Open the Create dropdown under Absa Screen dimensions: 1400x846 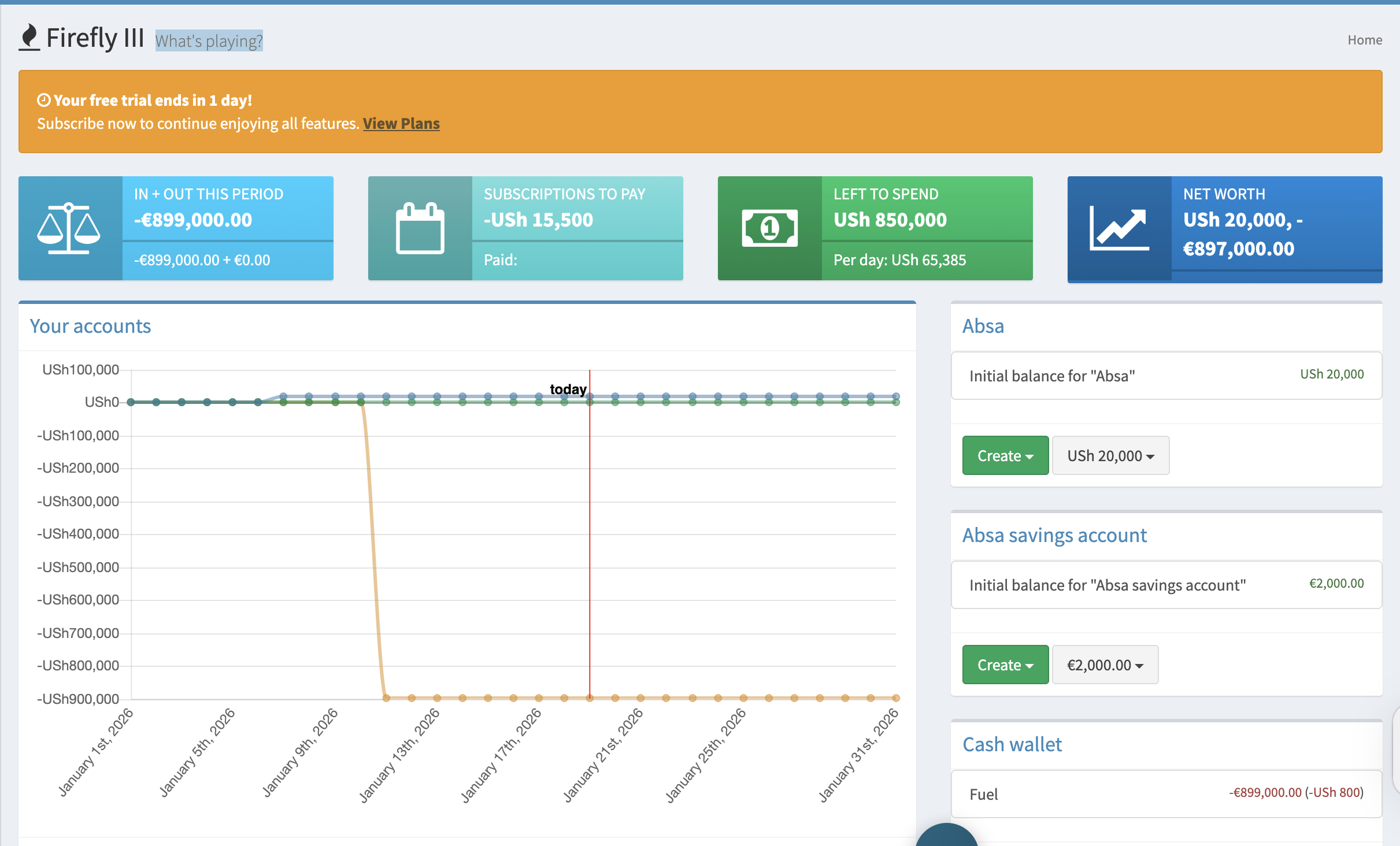(x=1005, y=455)
